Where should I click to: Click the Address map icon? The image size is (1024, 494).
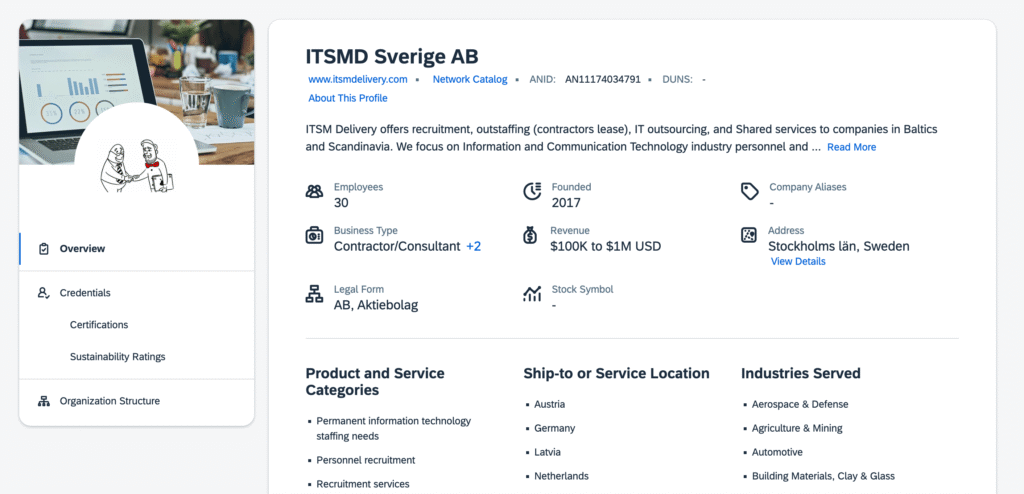tap(749, 235)
